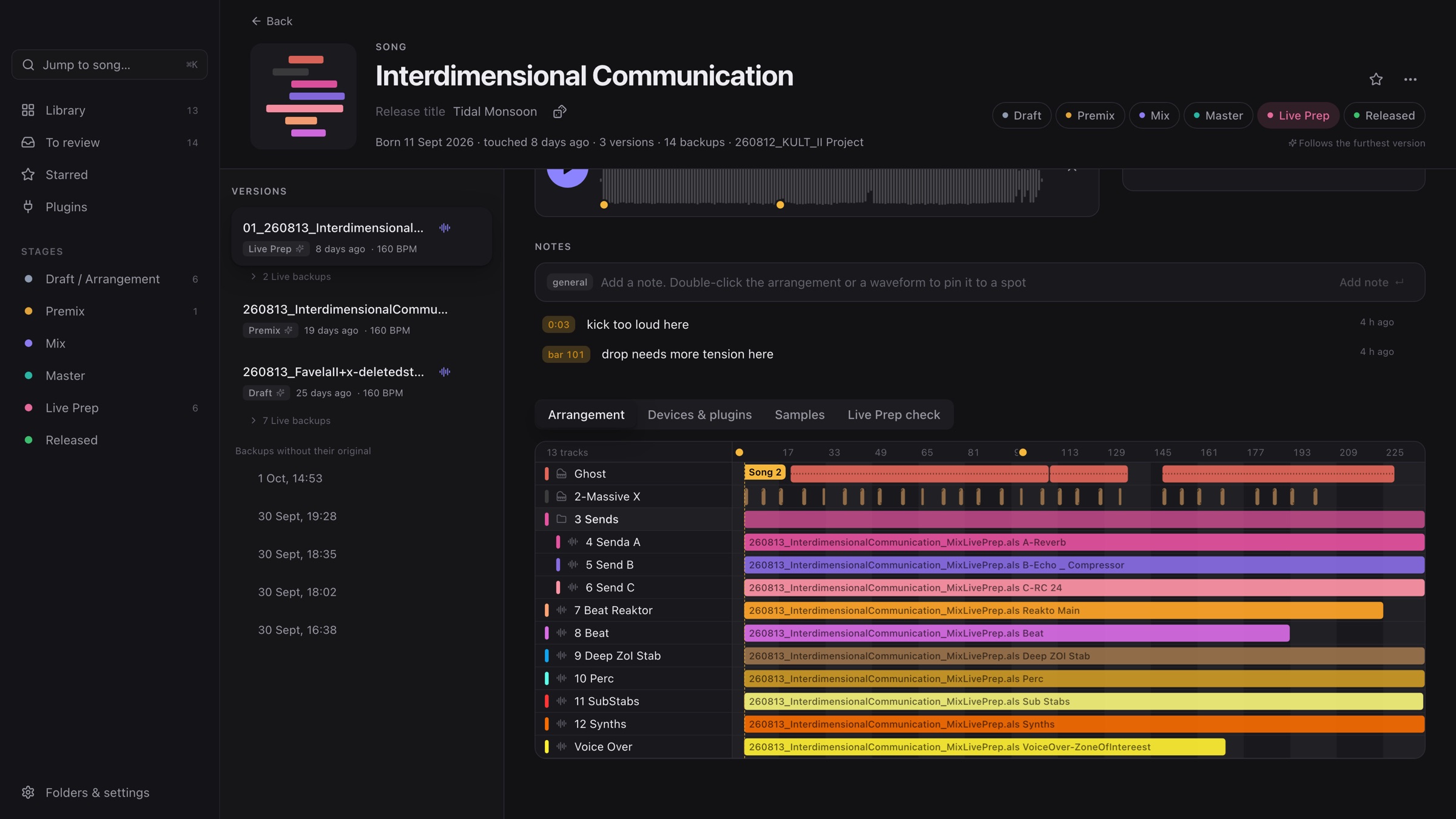
Task: Open the Plugins page
Action: click(x=110, y=207)
